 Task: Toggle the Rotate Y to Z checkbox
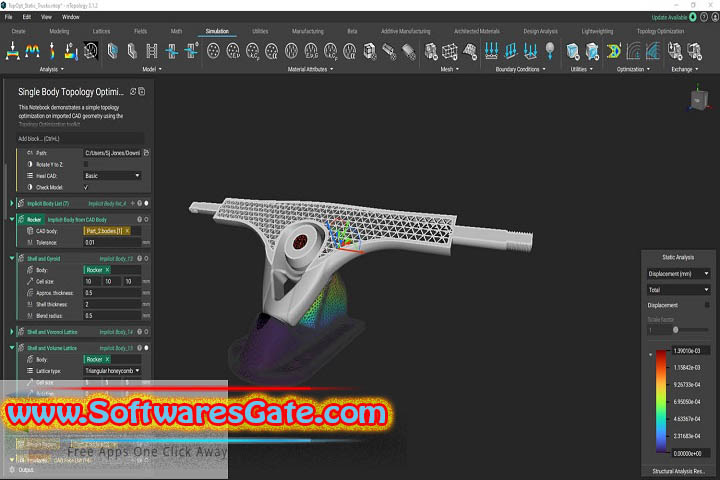pos(86,164)
